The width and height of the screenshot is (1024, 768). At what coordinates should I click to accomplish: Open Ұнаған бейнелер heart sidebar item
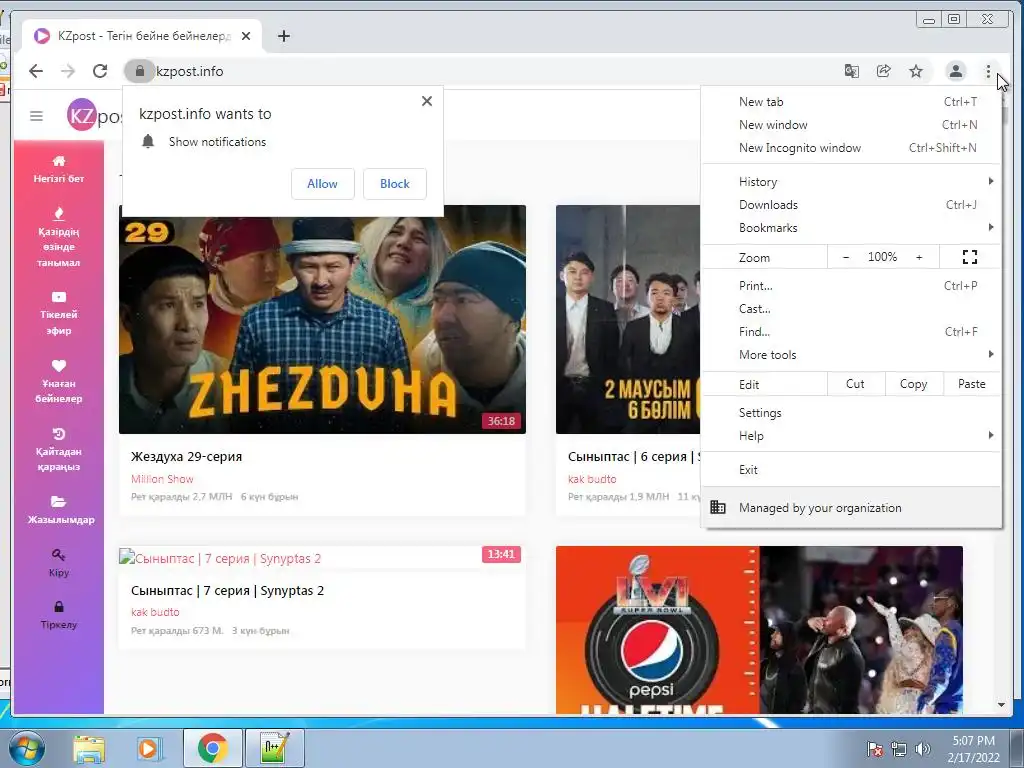coord(59,382)
